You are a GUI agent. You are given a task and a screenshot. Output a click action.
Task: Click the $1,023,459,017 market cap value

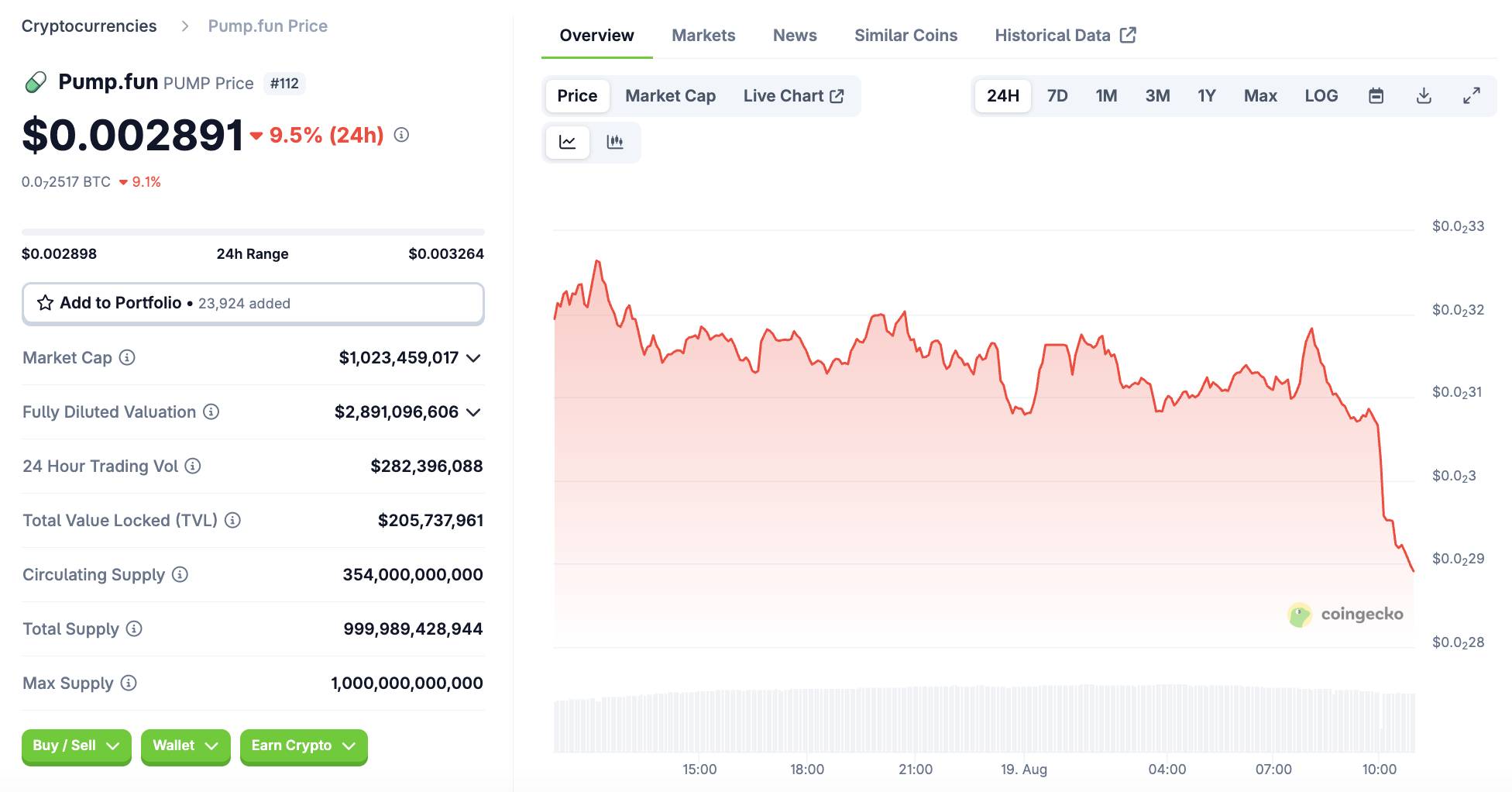398,357
